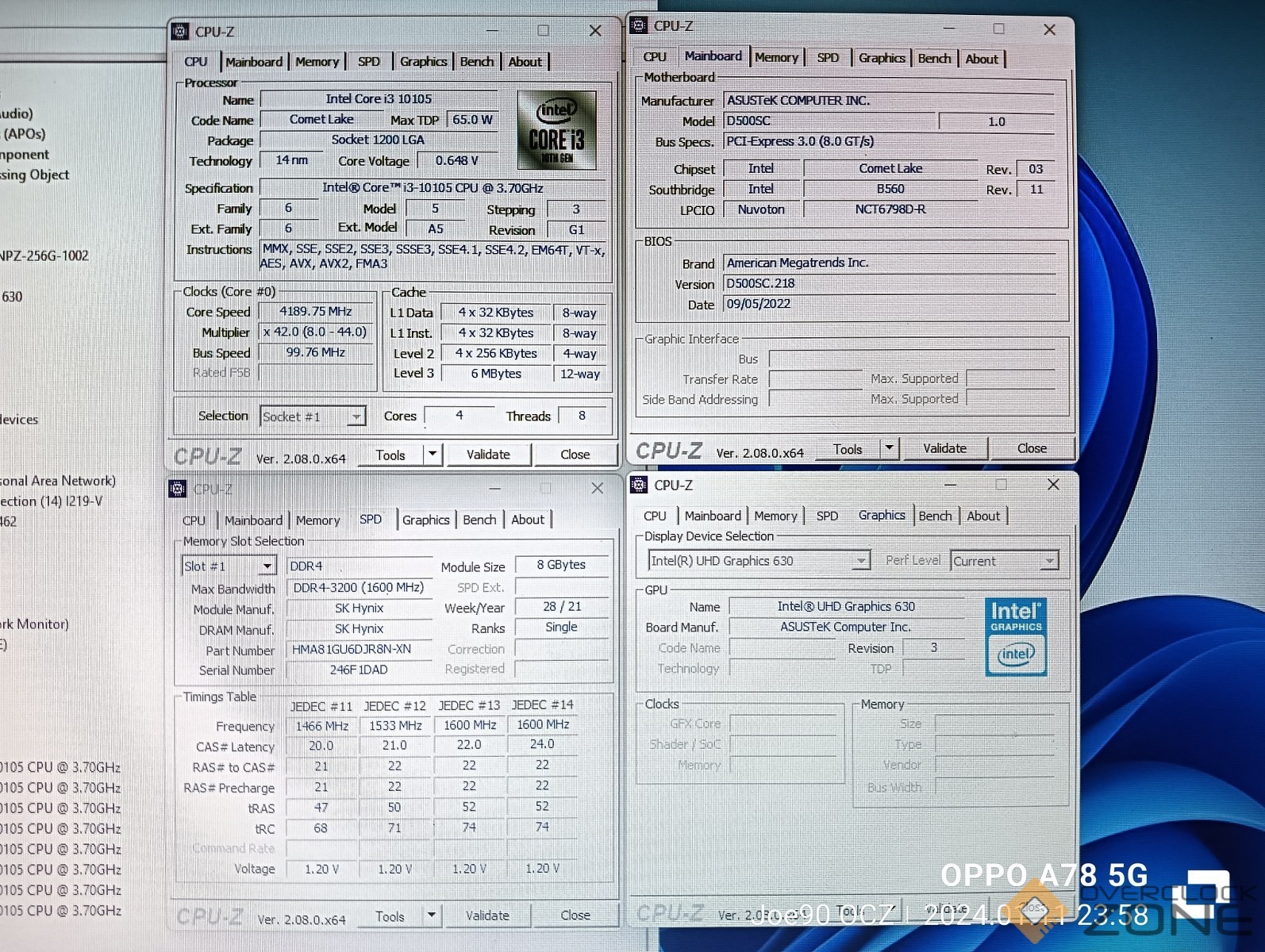1265x952 pixels.
Task: Switch to the CPU tab in the Display Device window
Action: 655,516
